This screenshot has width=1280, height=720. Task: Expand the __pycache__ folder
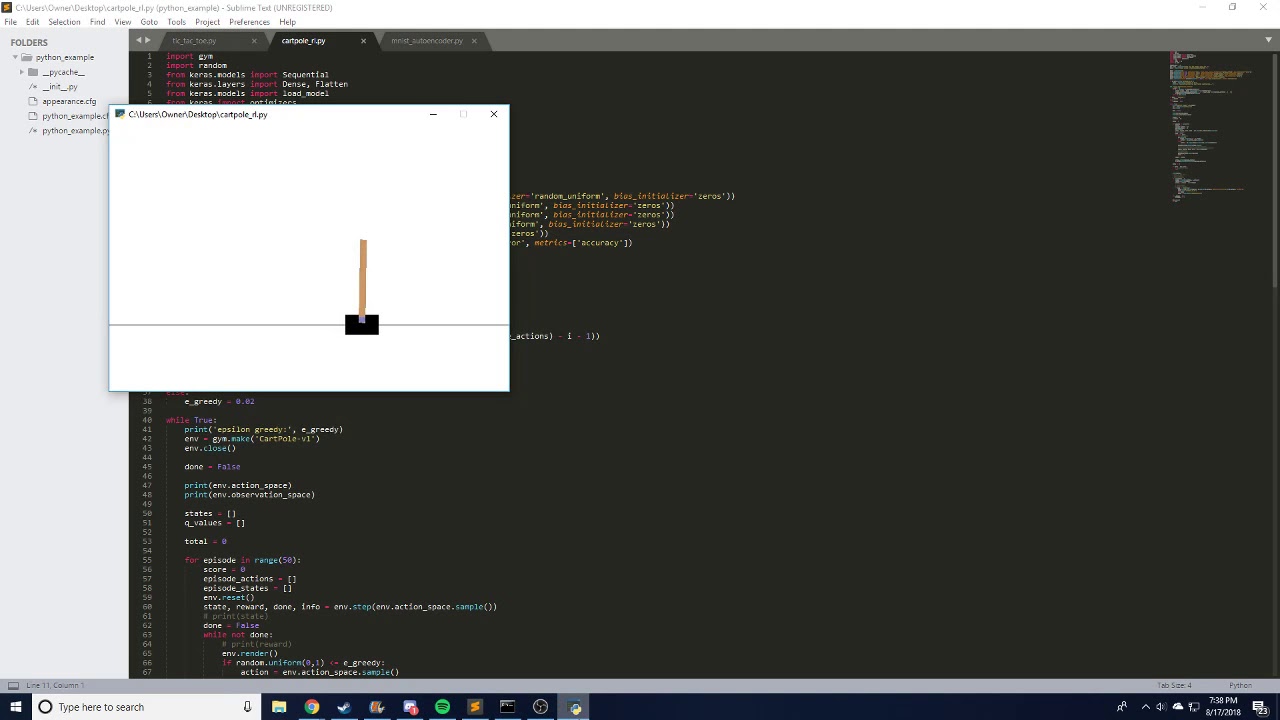coord(22,72)
